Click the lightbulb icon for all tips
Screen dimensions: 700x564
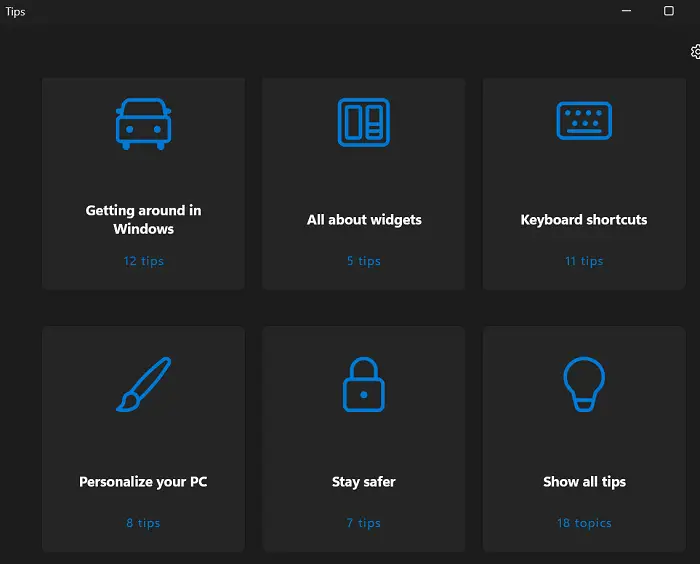(x=584, y=384)
